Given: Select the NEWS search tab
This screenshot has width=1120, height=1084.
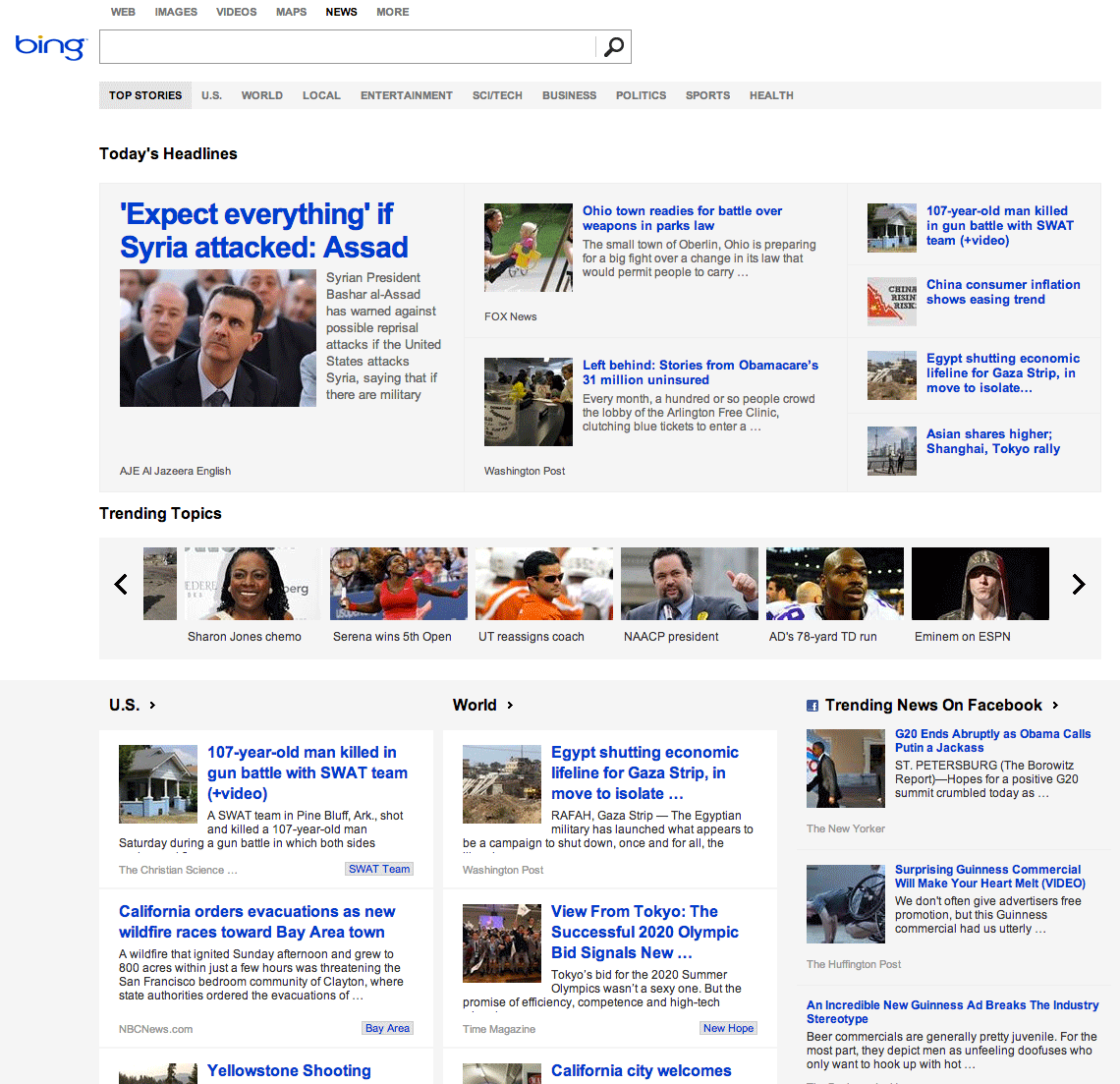Looking at the screenshot, I should 342,12.
